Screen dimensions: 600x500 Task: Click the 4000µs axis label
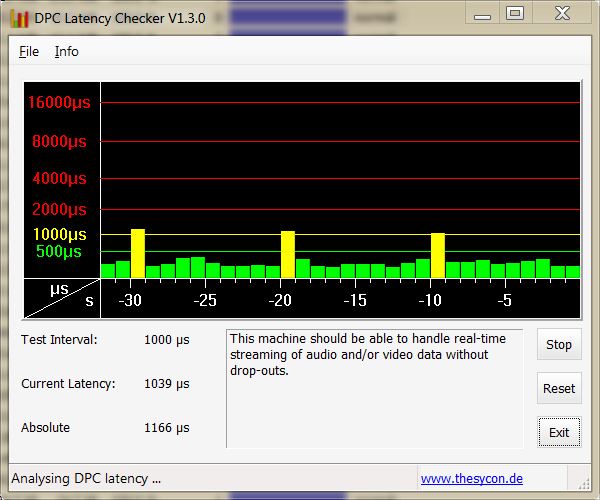pos(59,178)
